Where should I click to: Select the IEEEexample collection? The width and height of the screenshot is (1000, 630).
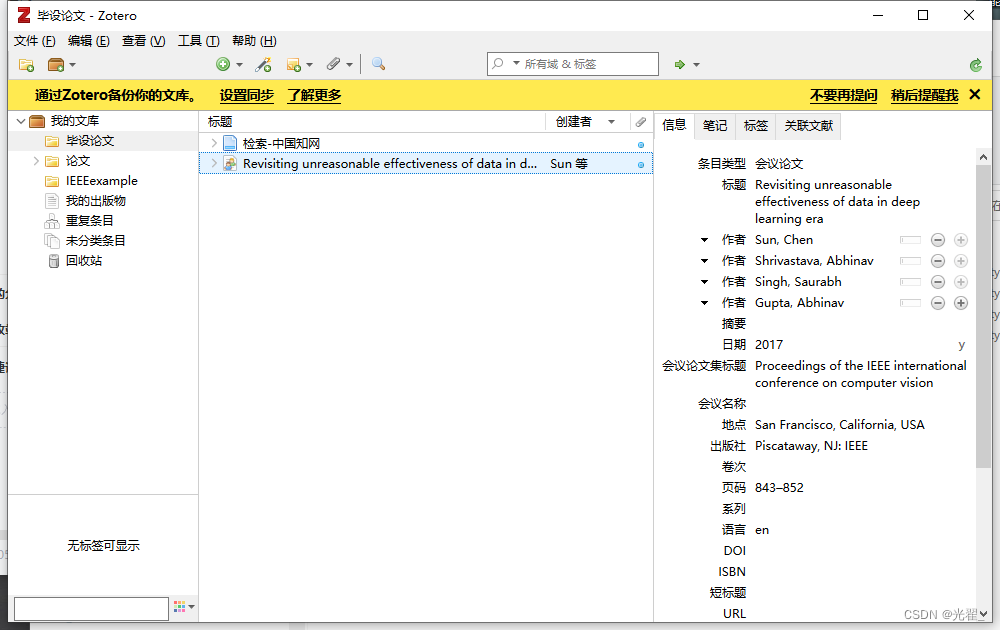pyautogui.click(x=101, y=181)
